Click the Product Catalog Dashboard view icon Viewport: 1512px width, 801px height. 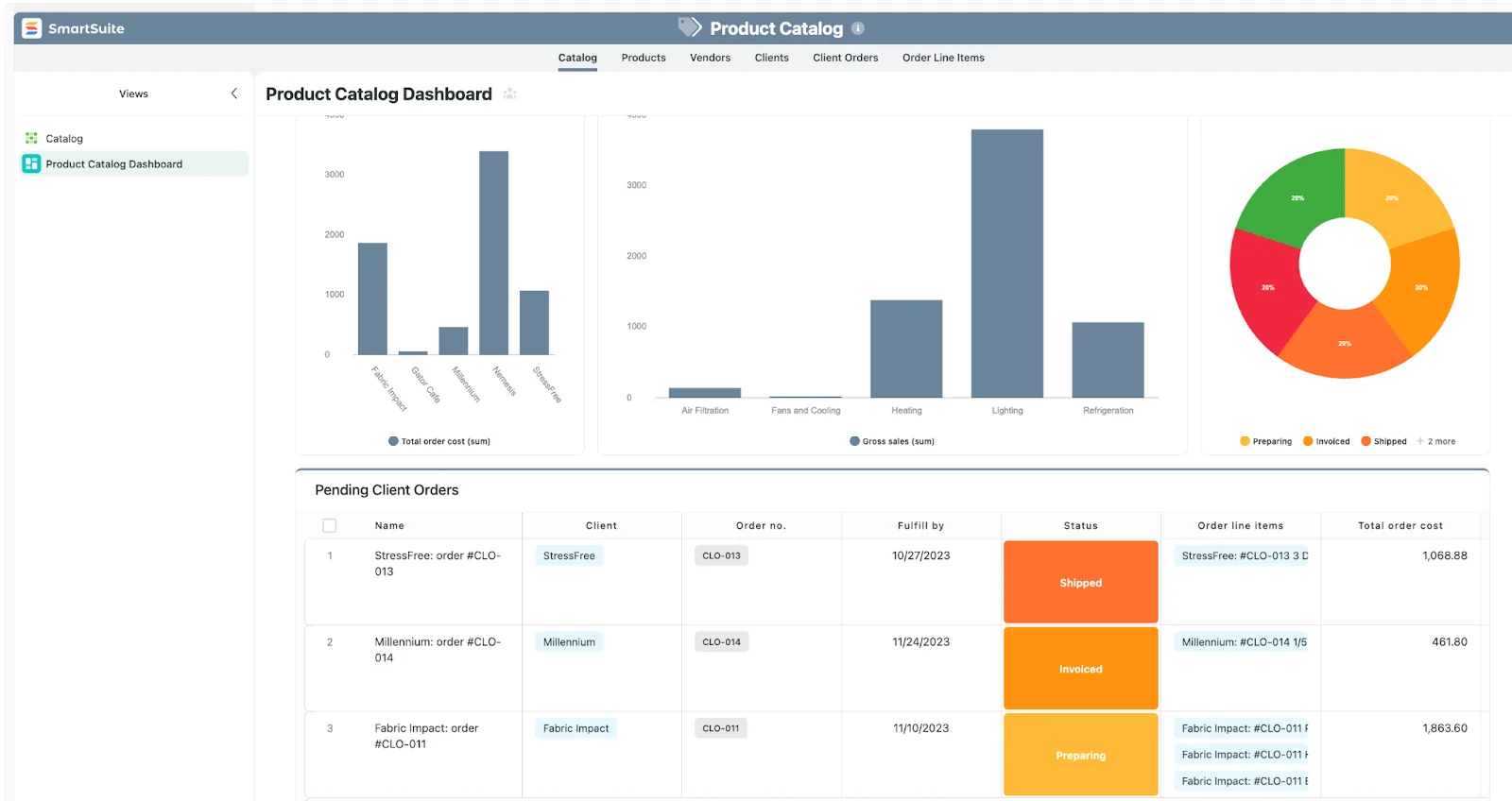point(31,163)
